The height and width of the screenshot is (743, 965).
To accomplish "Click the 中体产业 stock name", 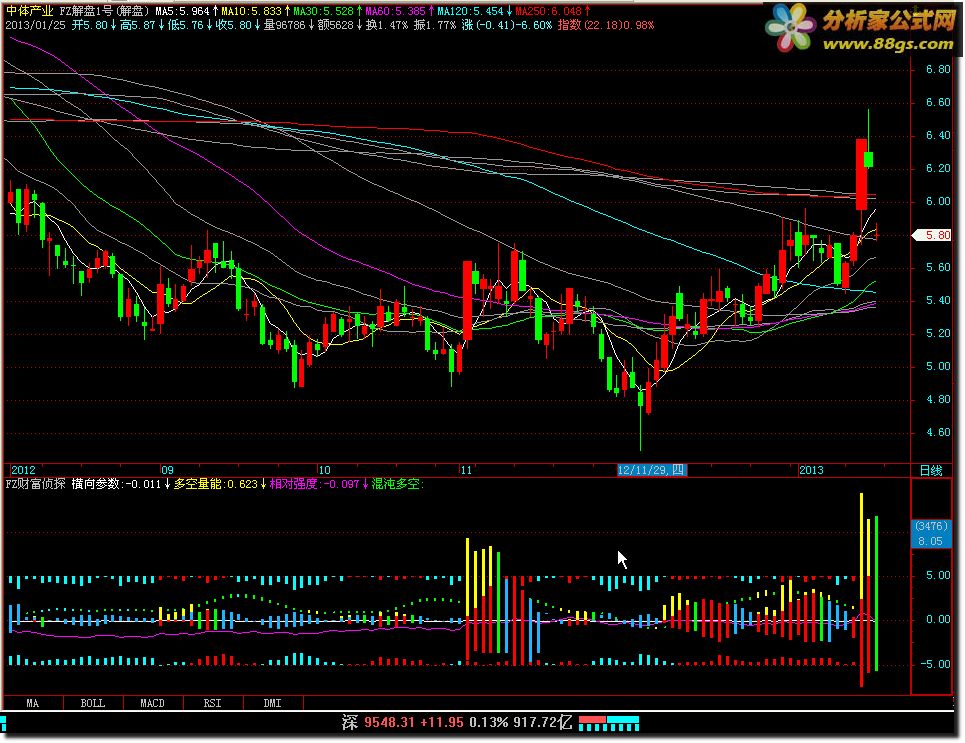I will [30, 11].
